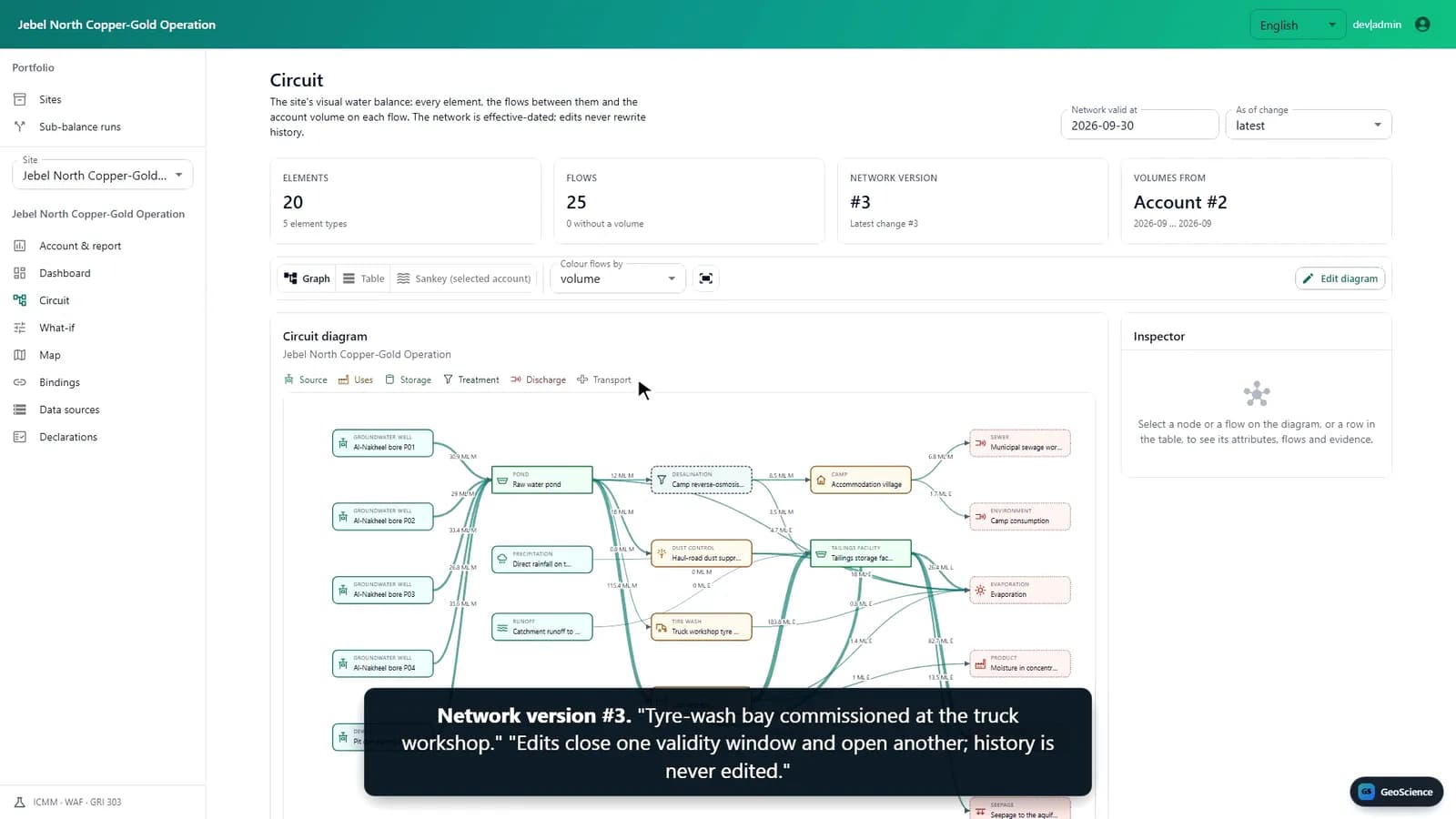The width and height of the screenshot is (1456, 819).
Task: Select Camp reverse-osmosis desalination node
Action: tap(701, 480)
